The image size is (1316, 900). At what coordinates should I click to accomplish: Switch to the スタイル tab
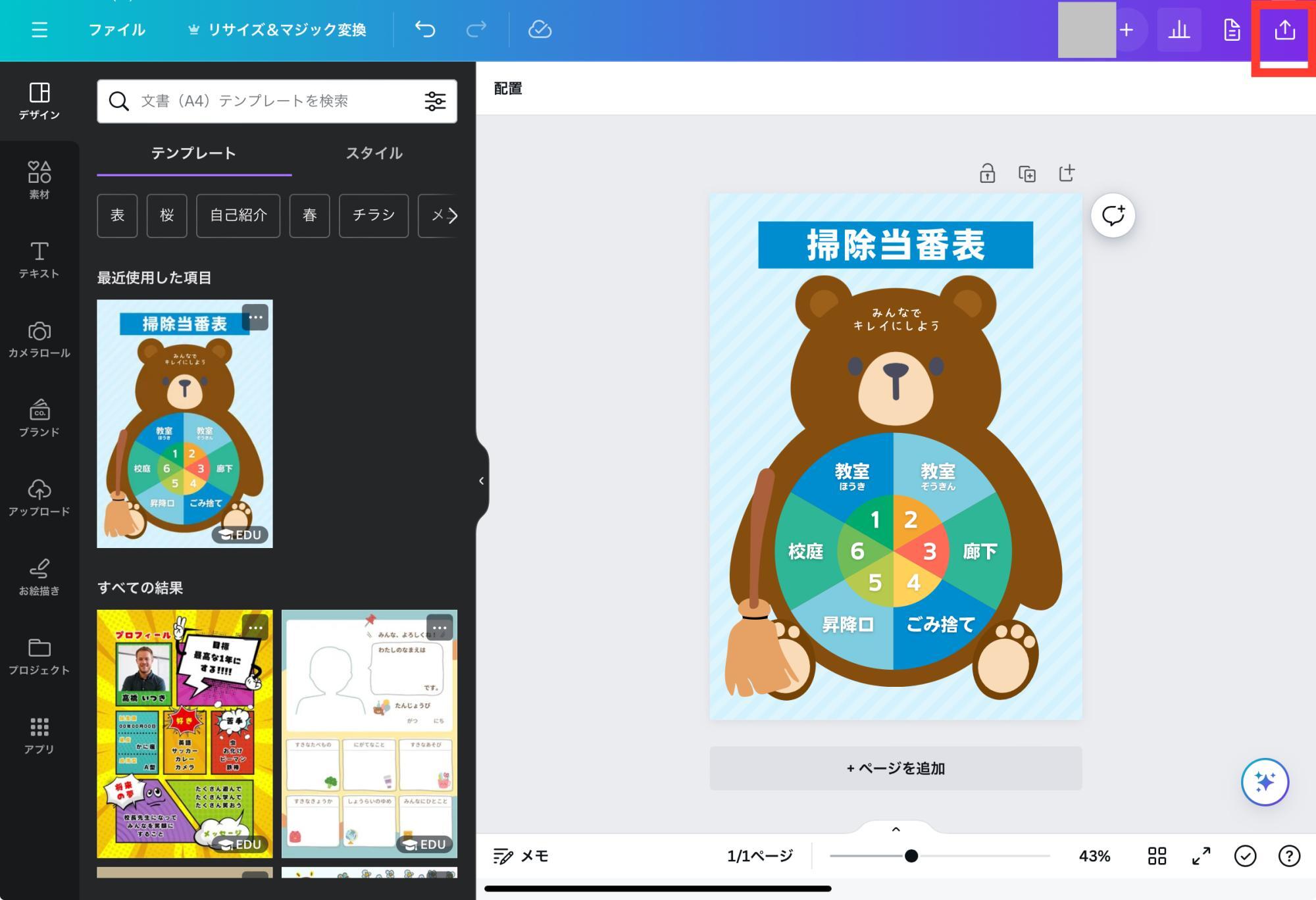374,153
